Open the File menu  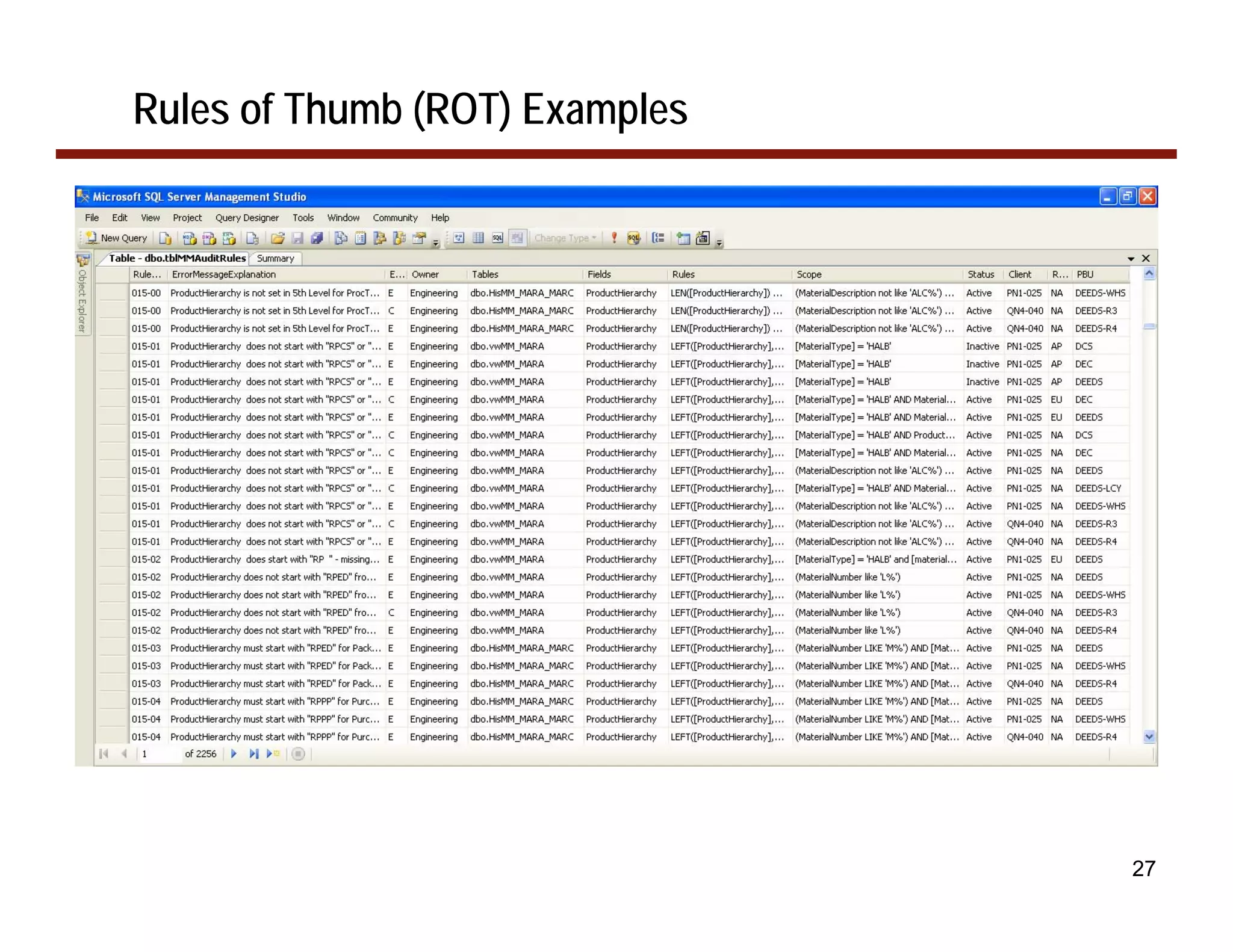click(x=92, y=218)
